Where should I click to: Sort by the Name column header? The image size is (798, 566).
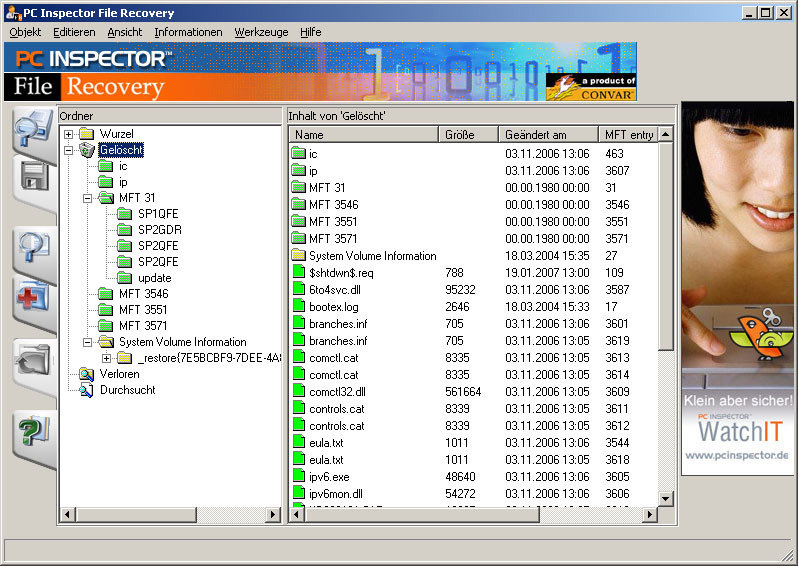(364, 134)
